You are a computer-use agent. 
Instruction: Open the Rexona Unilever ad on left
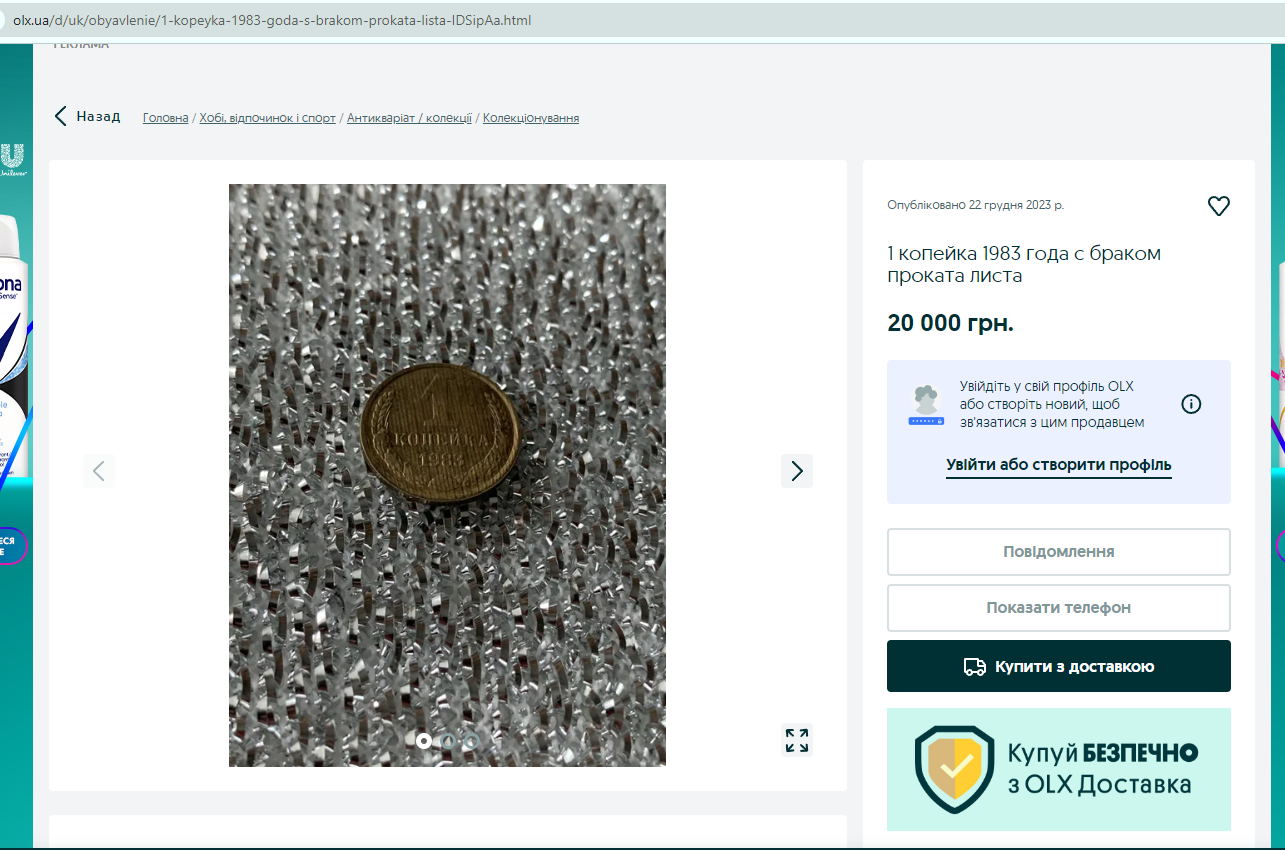coord(16,445)
